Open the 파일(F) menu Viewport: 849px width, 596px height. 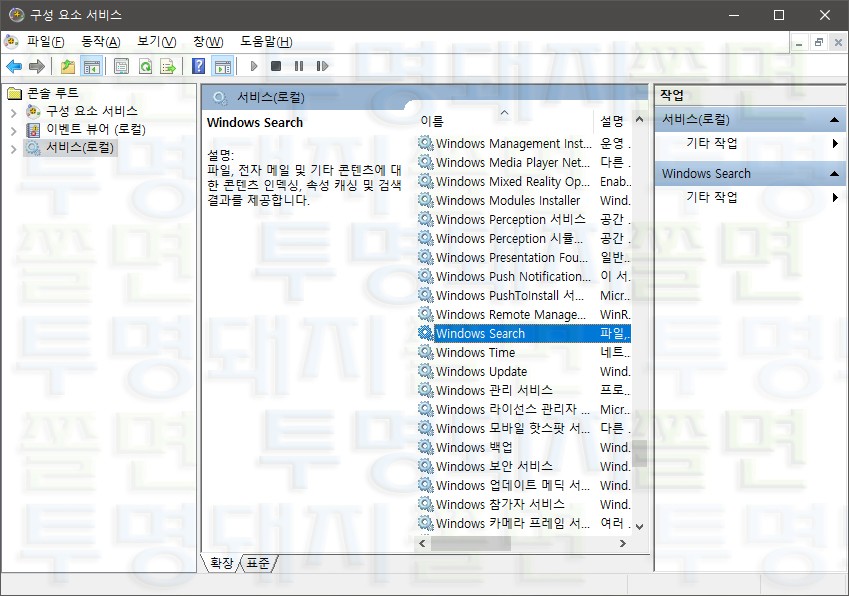45,42
